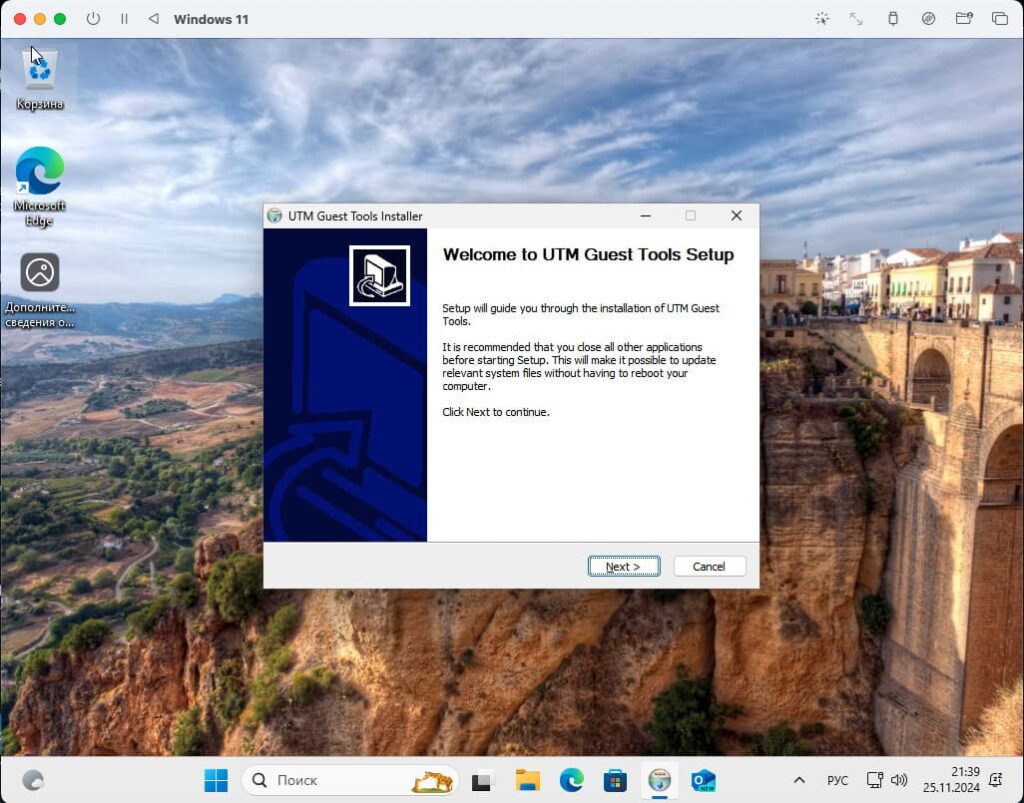1024x803 pixels.
Task: Toggle mouse cursor capture in UTM toolbar
Action: coord(822,19)
